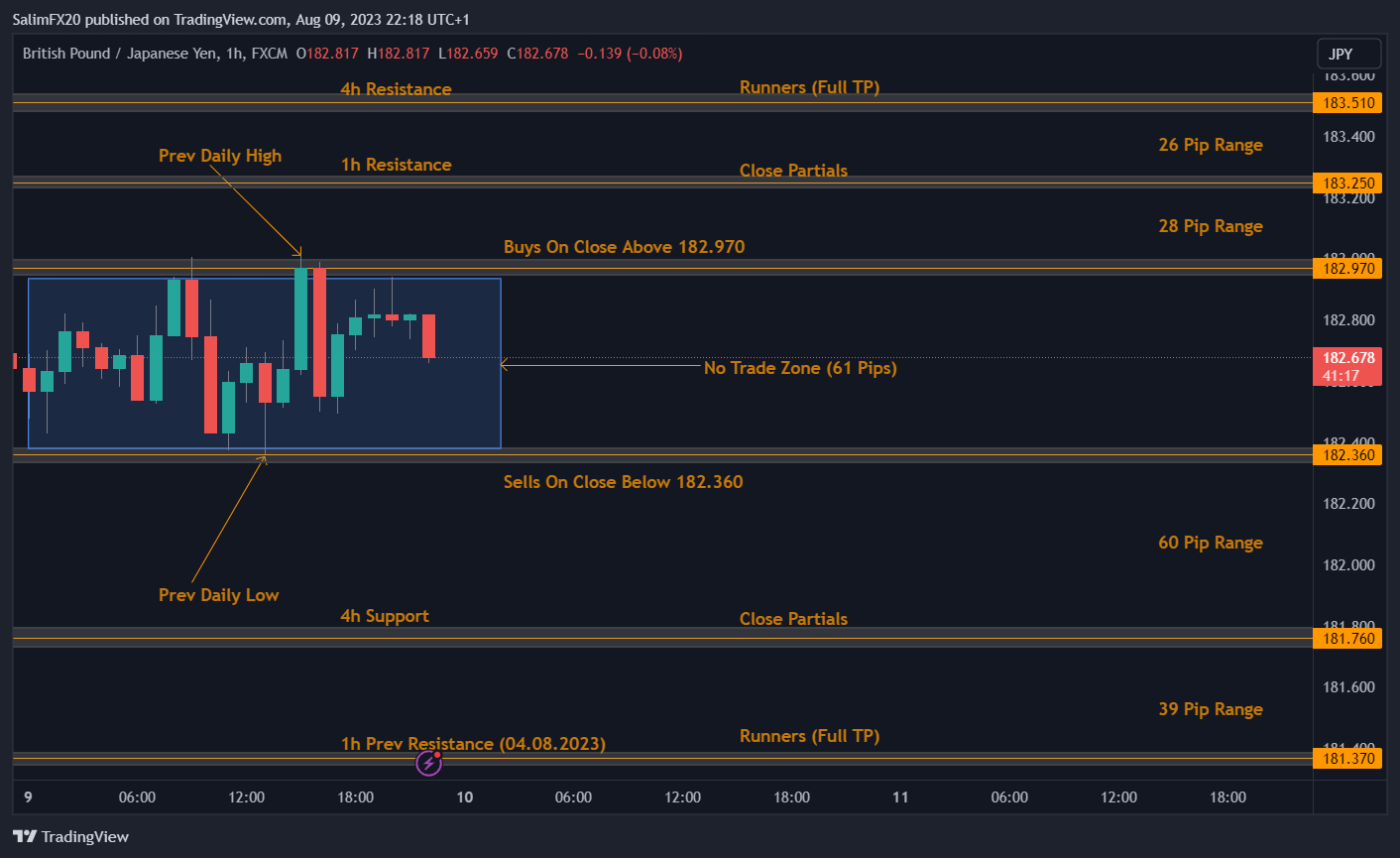Viewport: 1400px width, 858px height.
Task: Click the '12:00' label on the time axis
Action: (x=246, y=797)
